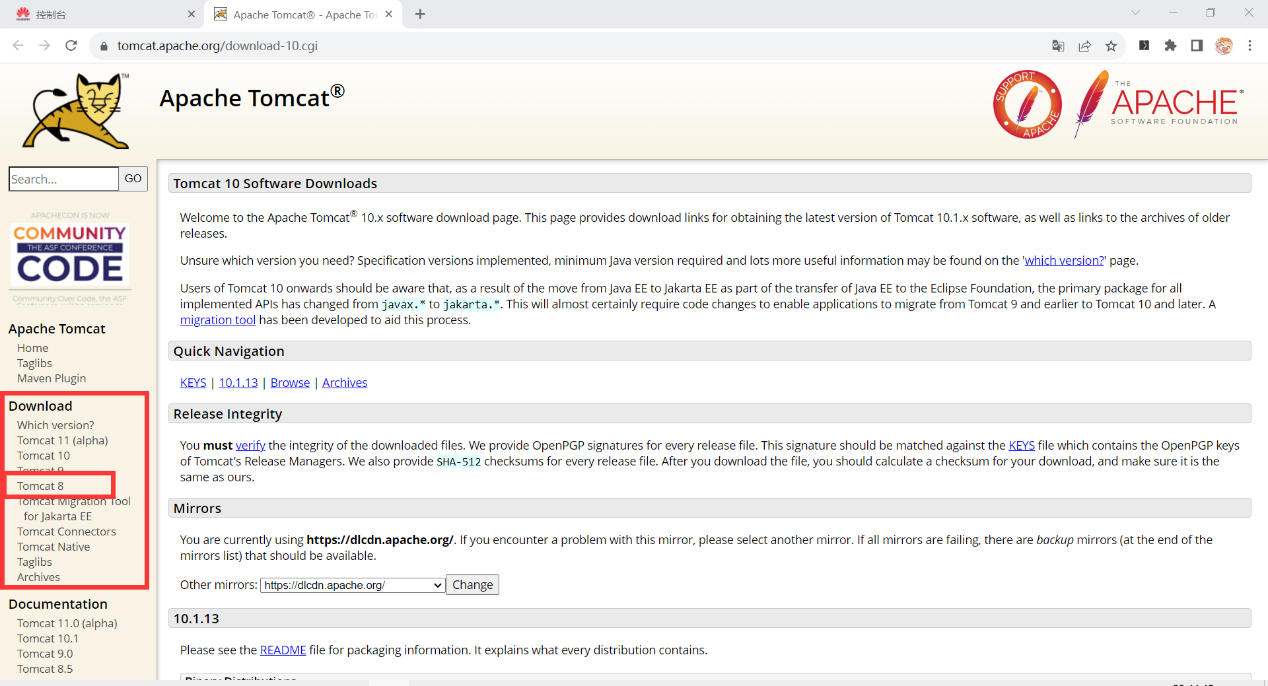The width and height of the screenshot is (1268, 686).
Task: Open the 'which version?' page link
Action: tap(1064, 260)
